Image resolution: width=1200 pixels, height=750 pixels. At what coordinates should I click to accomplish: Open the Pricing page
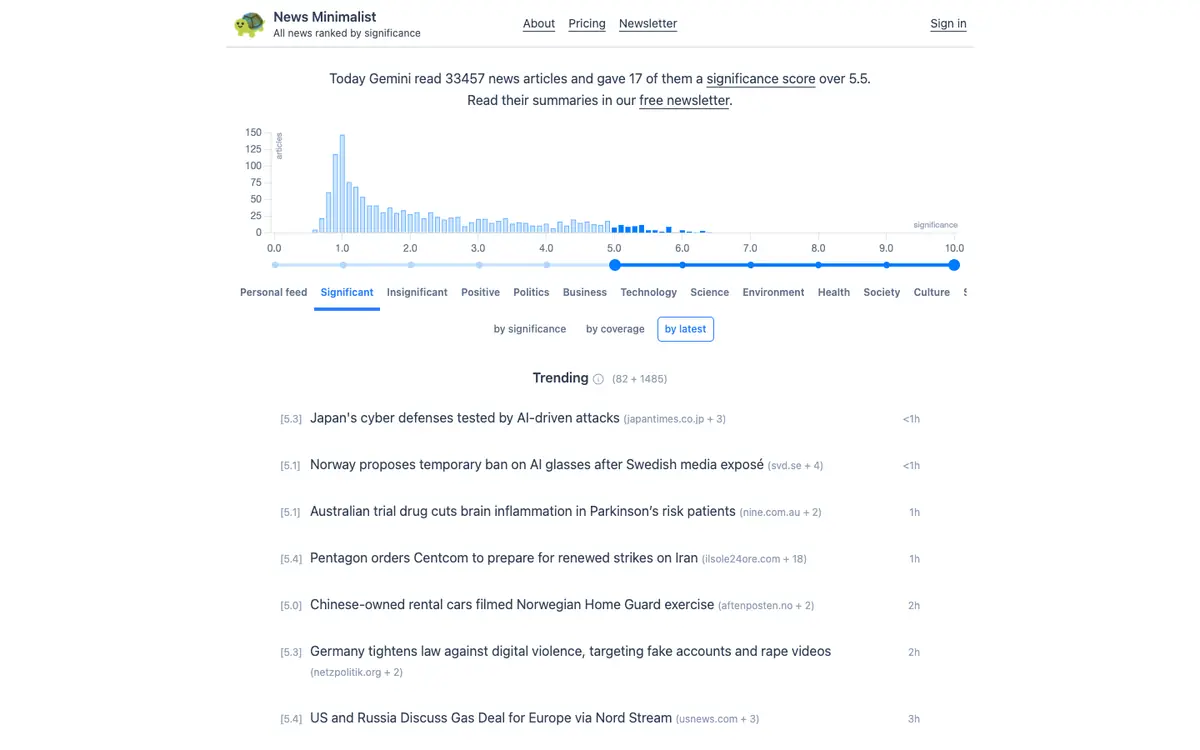(587, 24)
